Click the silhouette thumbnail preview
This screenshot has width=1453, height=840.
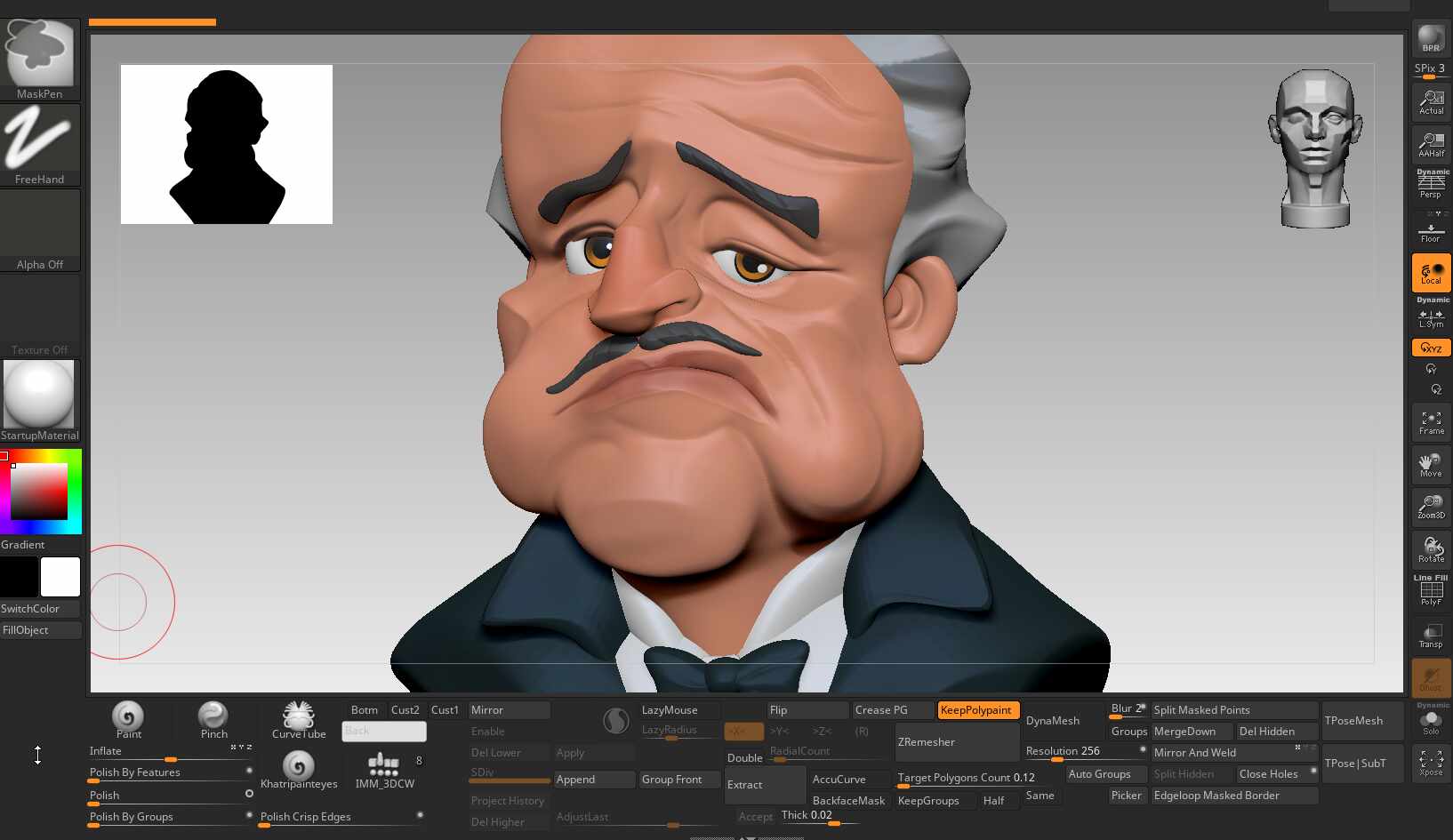(x=227, y=144)
